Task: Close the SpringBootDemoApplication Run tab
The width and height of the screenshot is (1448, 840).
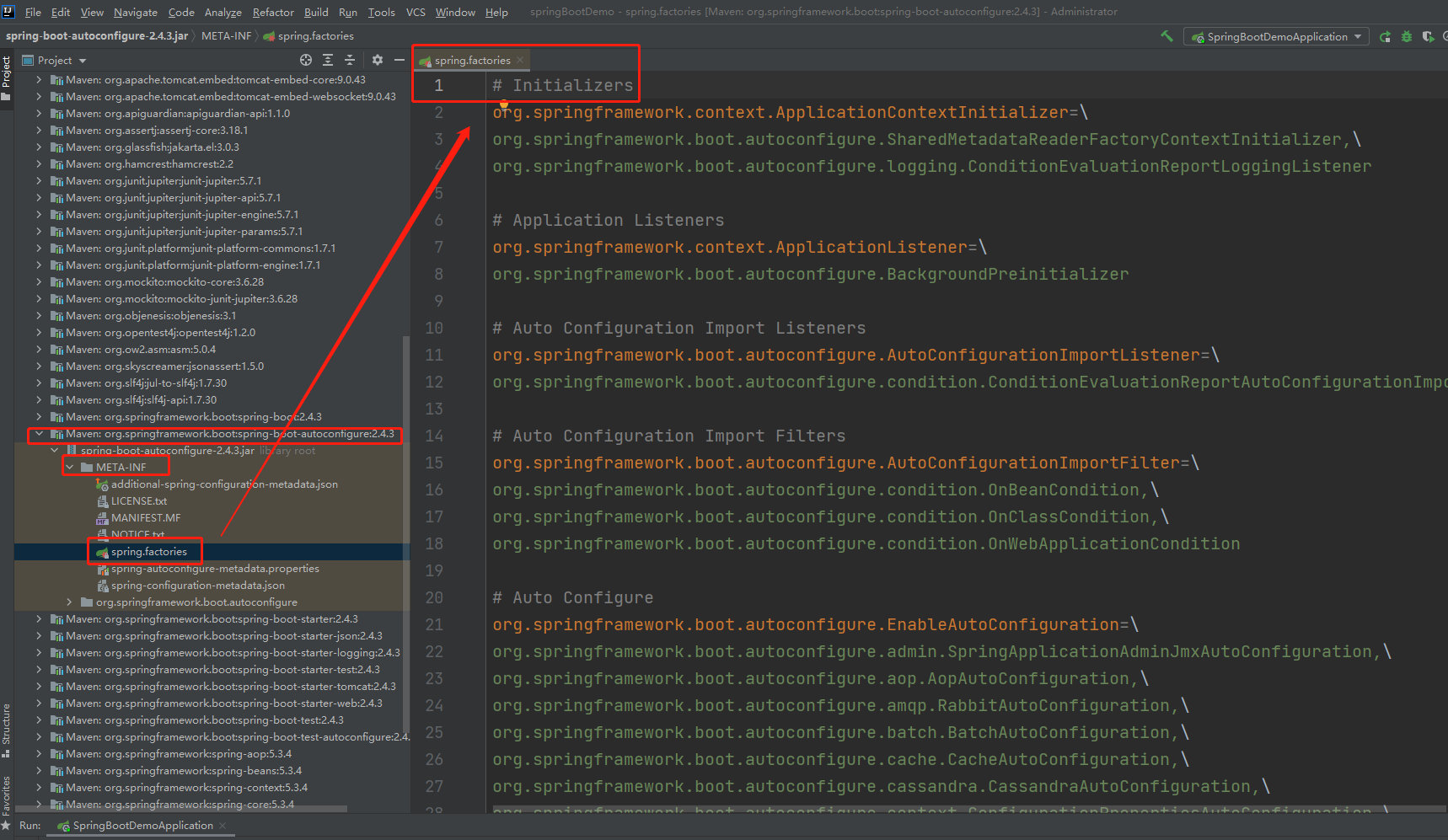Action: [223, 826]
